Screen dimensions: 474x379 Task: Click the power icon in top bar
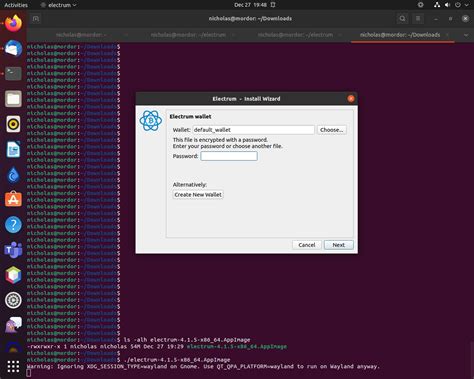458,5
